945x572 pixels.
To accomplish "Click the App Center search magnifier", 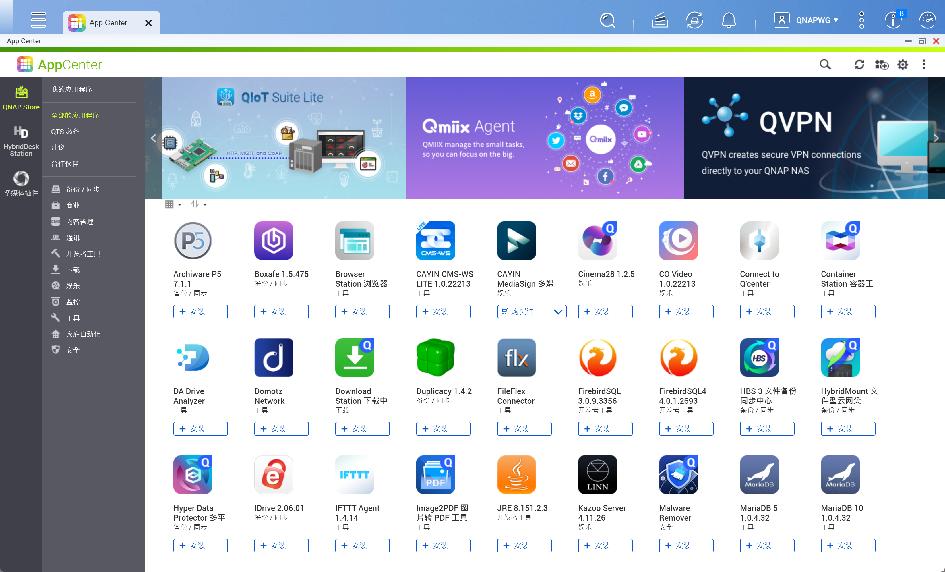I will pyautogui.click(x=825, y=64).
